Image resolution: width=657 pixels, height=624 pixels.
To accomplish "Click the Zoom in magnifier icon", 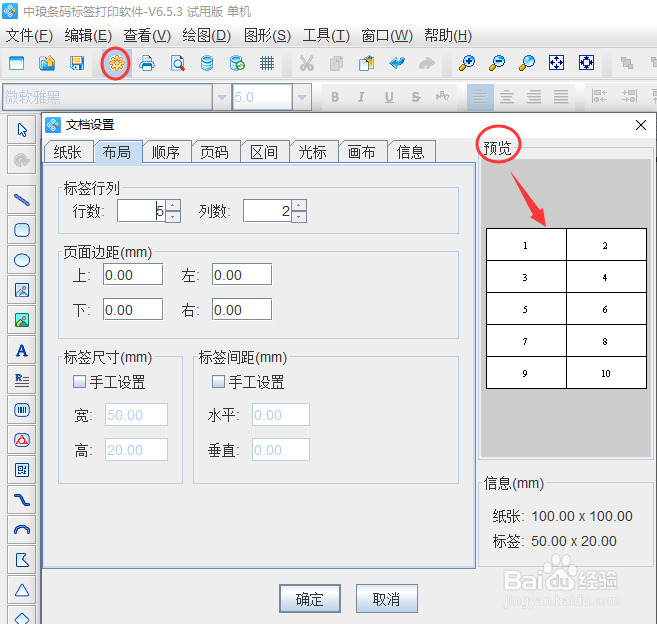I will point(467,63).
